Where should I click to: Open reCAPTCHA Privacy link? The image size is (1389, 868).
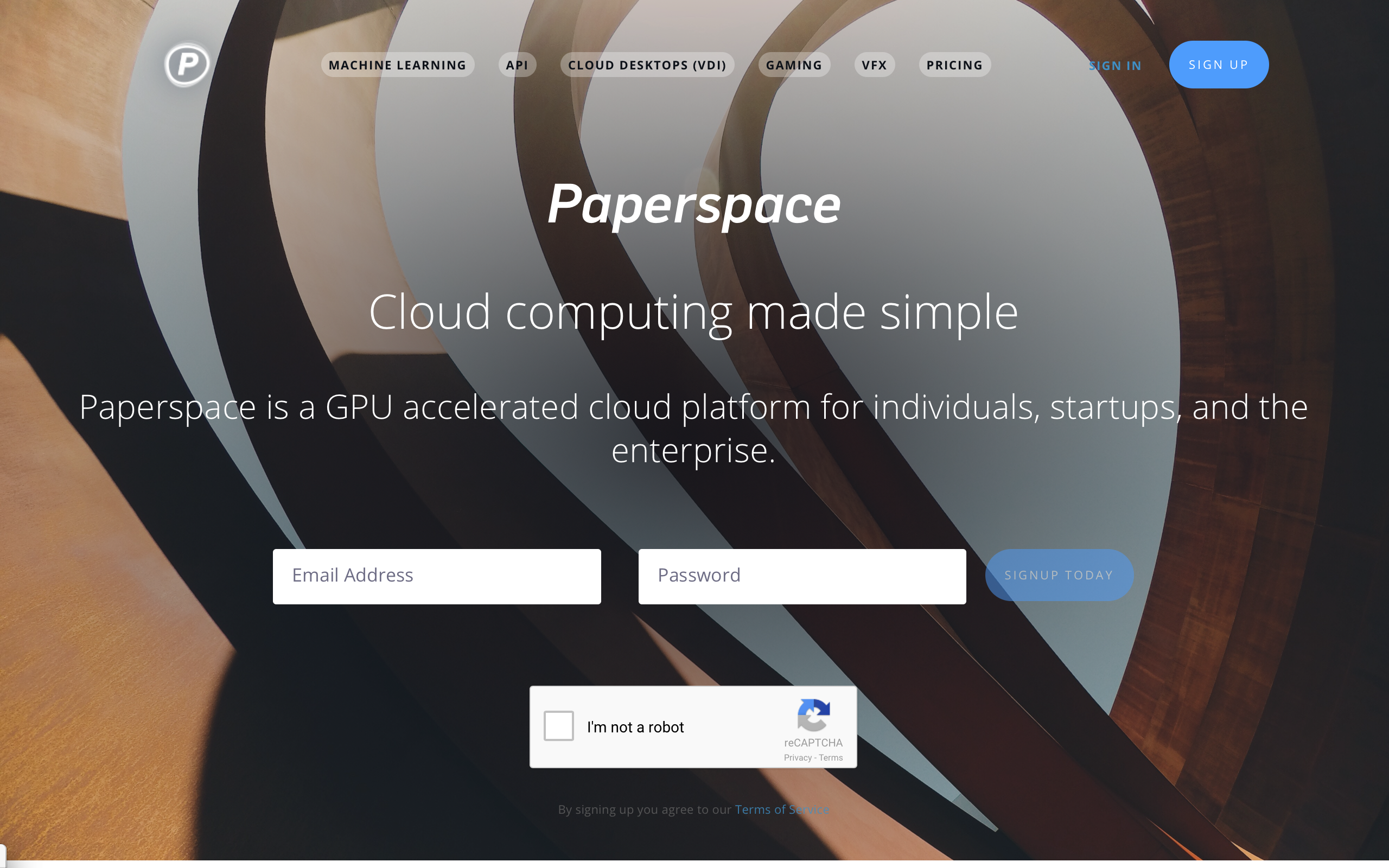pyautogui.click(x=798, y=758)
